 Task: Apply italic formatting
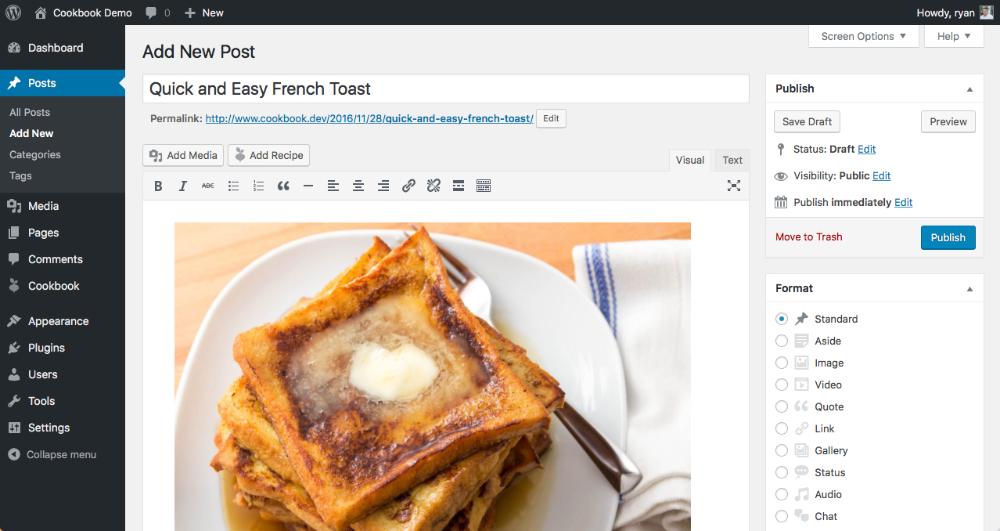pyautogui.click(x=183, y=185)
